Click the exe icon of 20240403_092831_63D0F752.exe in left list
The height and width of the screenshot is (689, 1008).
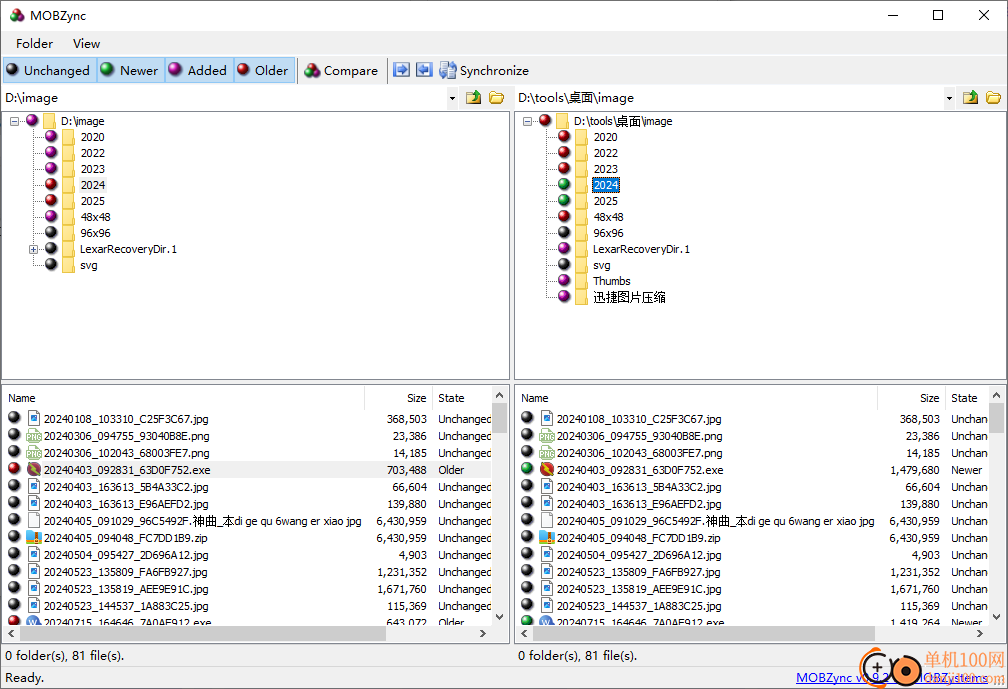[34, 470]
